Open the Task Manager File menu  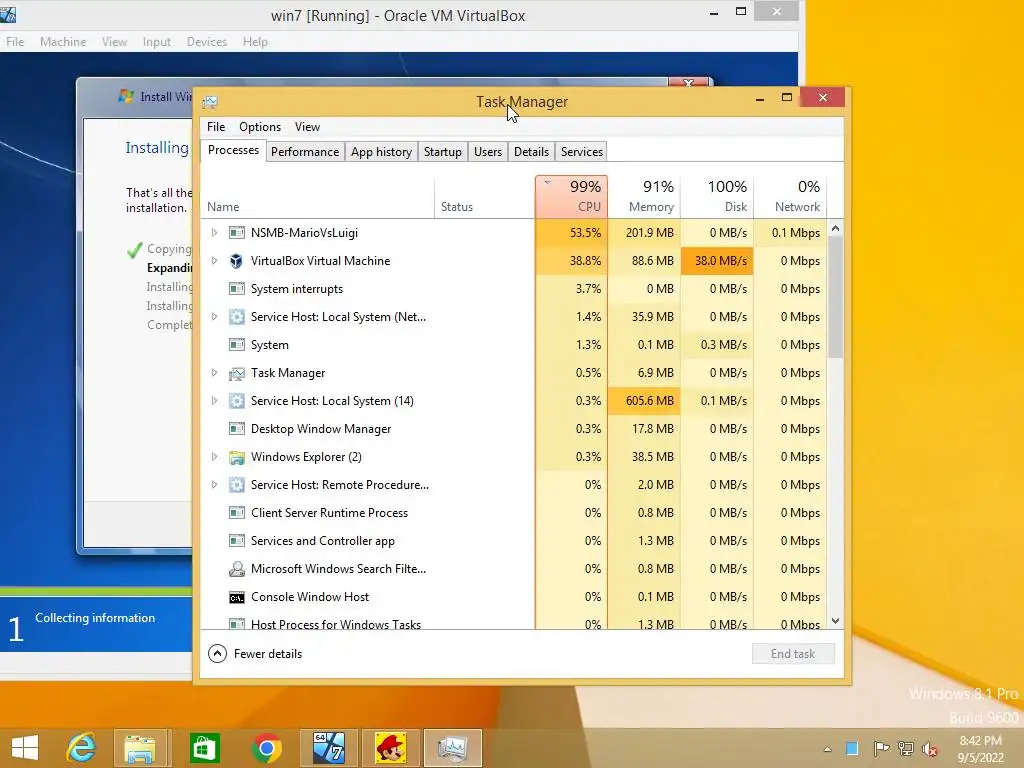[x=216, y=127]
